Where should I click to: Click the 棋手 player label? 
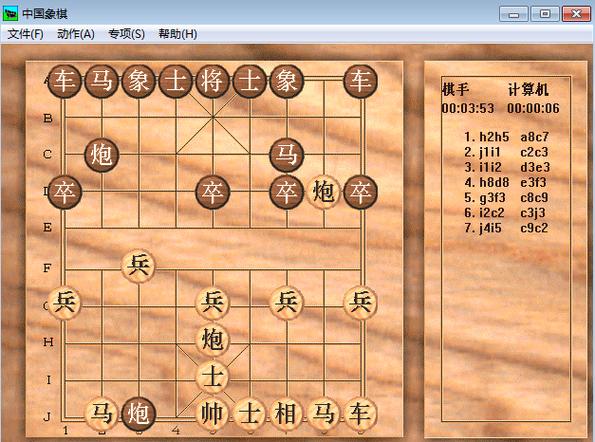[x=456, y=90]
